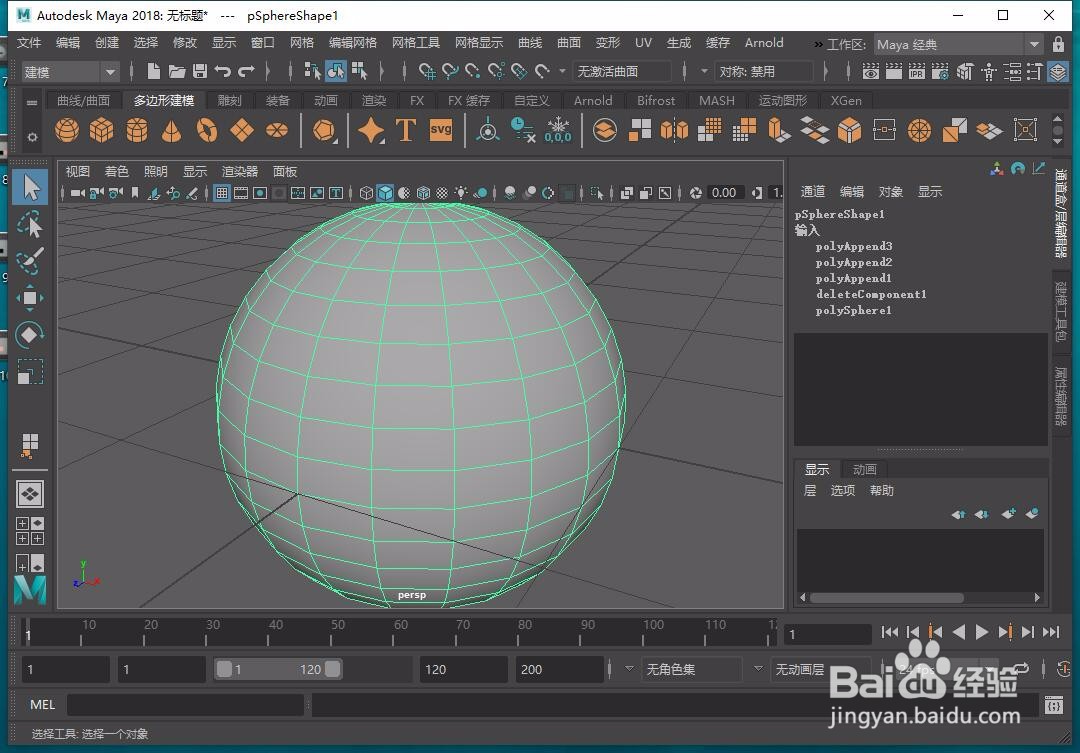Viewport: 1080px width, 753px height.
Task: Select the Lasso tool in the toolbox
Action: point(30,225)
